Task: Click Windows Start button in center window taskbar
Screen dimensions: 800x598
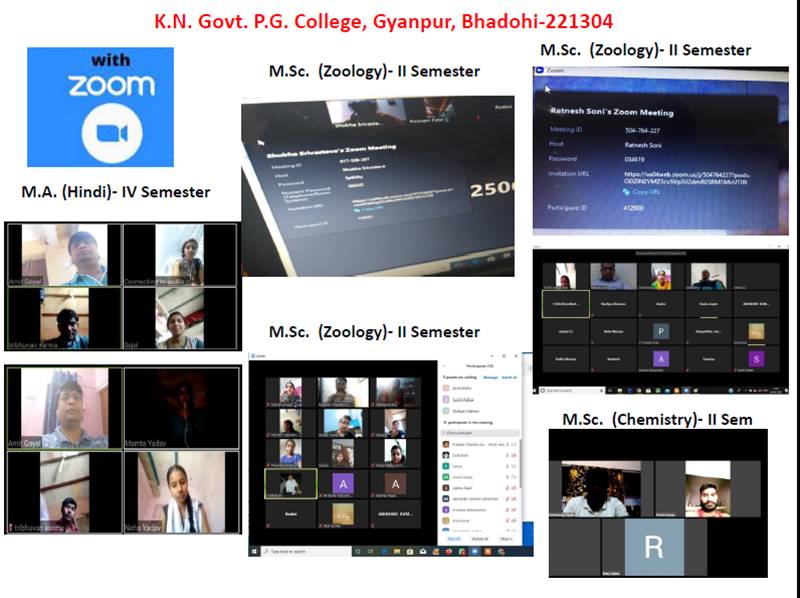Action: [x=254, y=551]
